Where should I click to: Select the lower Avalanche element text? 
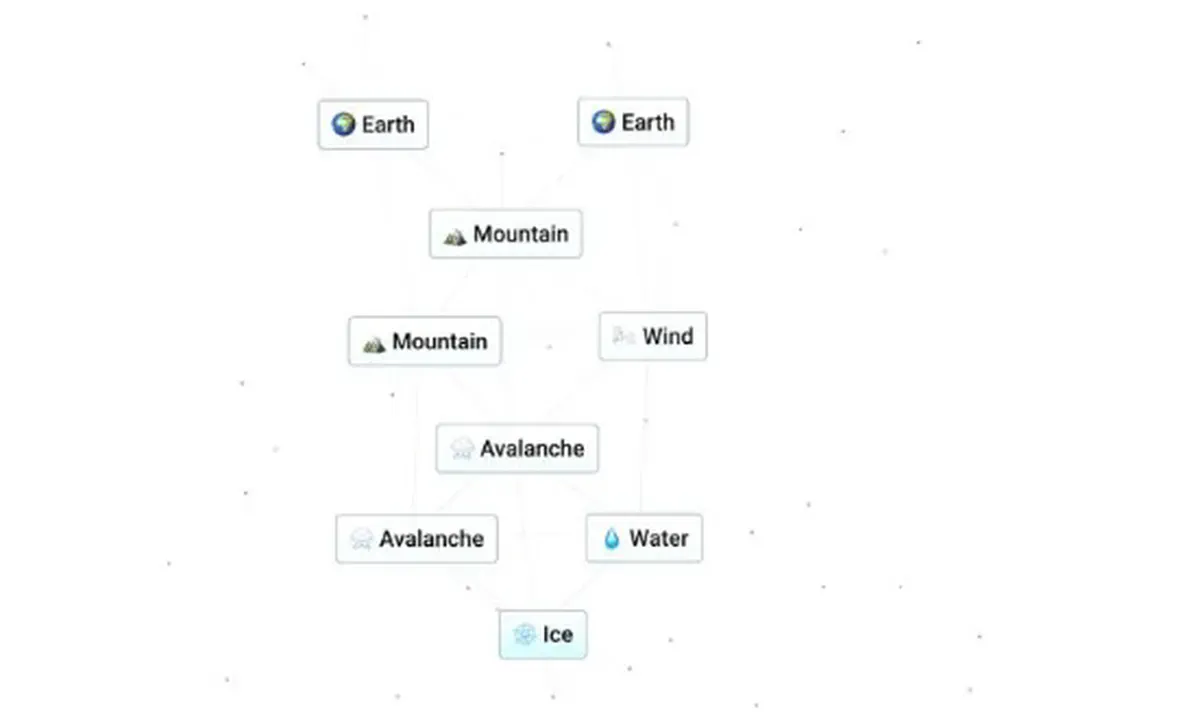(431, 539)
